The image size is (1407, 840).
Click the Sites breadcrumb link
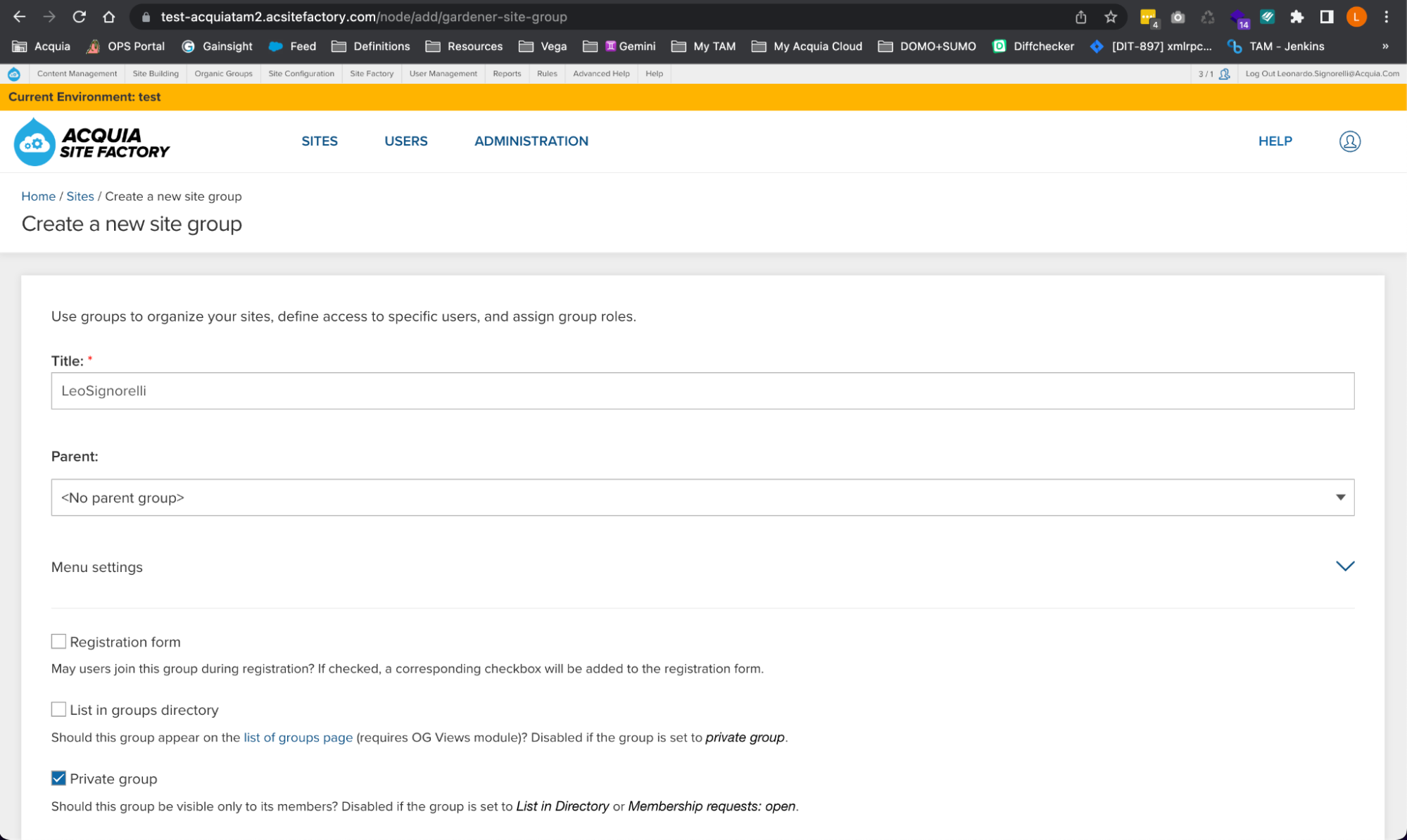point(79,197)
